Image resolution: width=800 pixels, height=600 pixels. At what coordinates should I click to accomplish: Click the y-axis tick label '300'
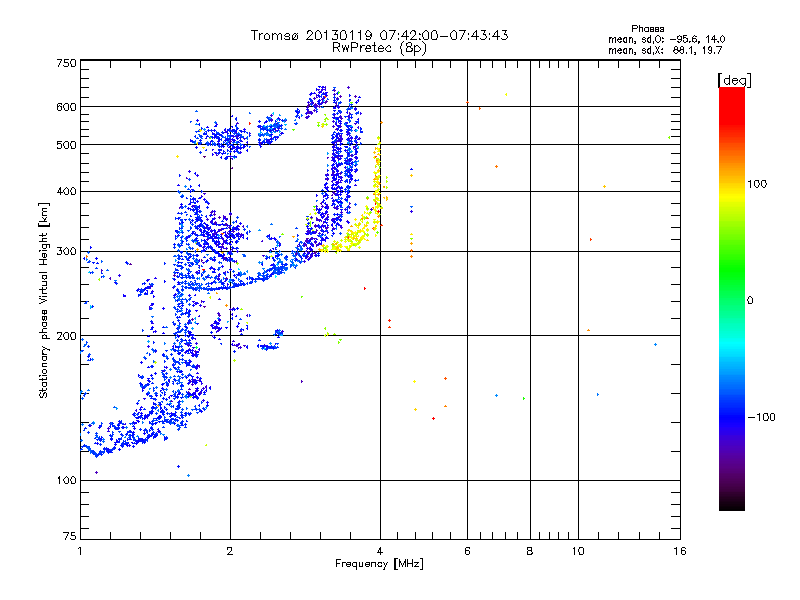click(x=66, y=252)
